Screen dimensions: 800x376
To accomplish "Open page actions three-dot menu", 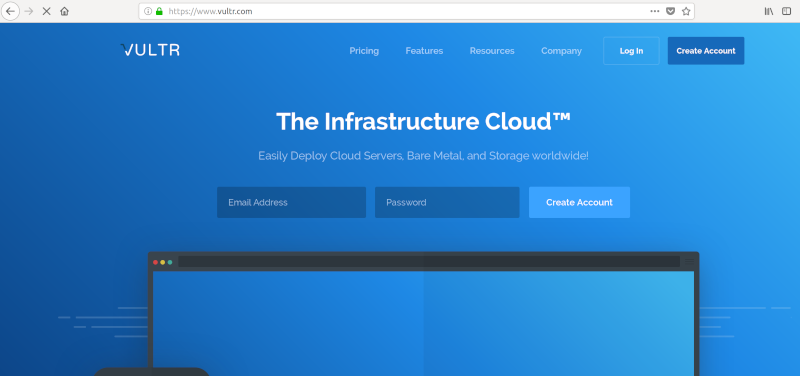I will pyautogui.click(x=655, y=11).
